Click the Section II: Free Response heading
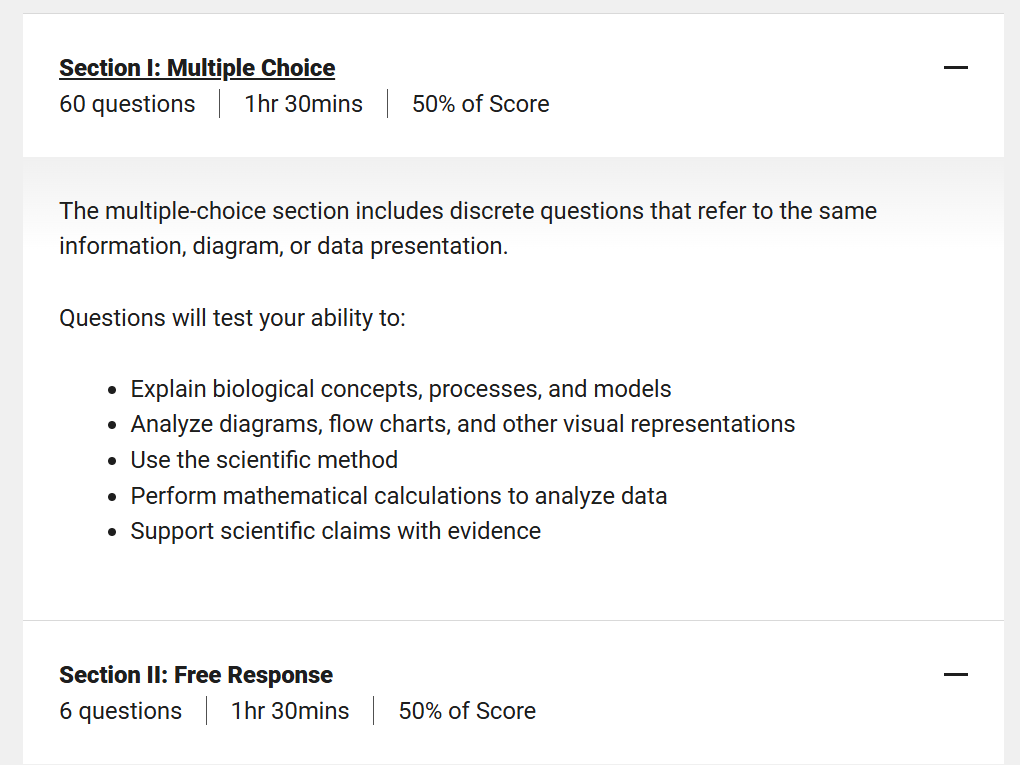 click(x=196, y=675)
